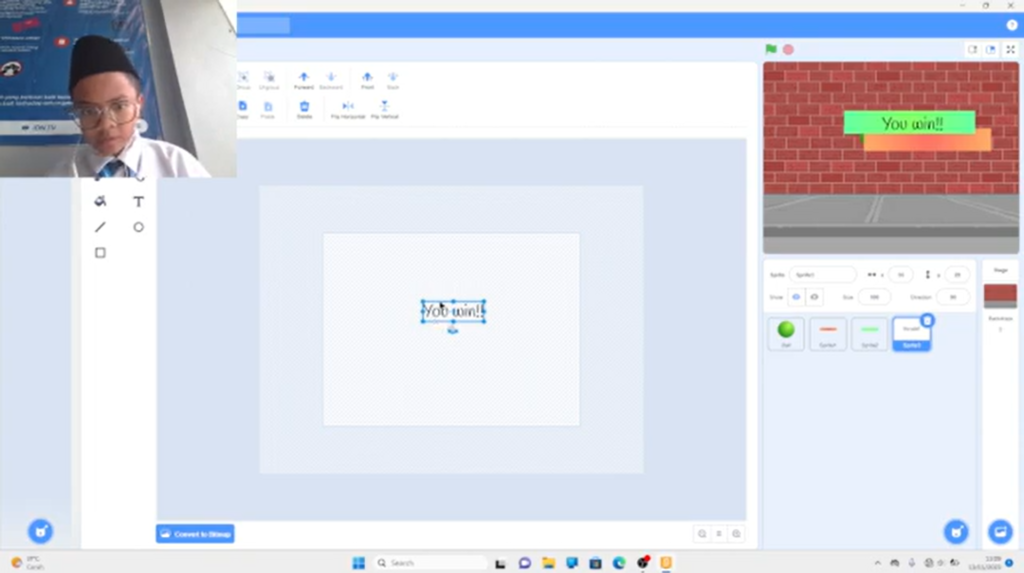Show the sprite using the eye toggle
The height and width of the screenshot is (573, 1024).
797,297
